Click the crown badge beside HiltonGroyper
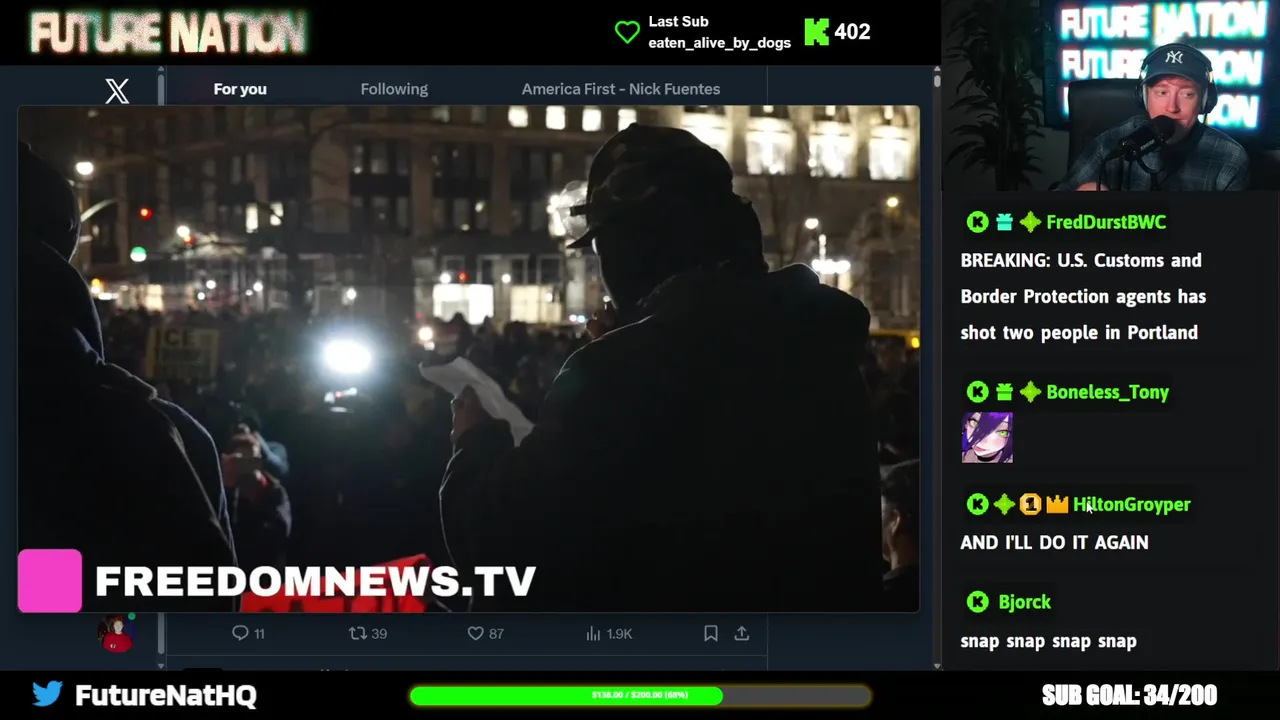 [x=1057, y=504]
